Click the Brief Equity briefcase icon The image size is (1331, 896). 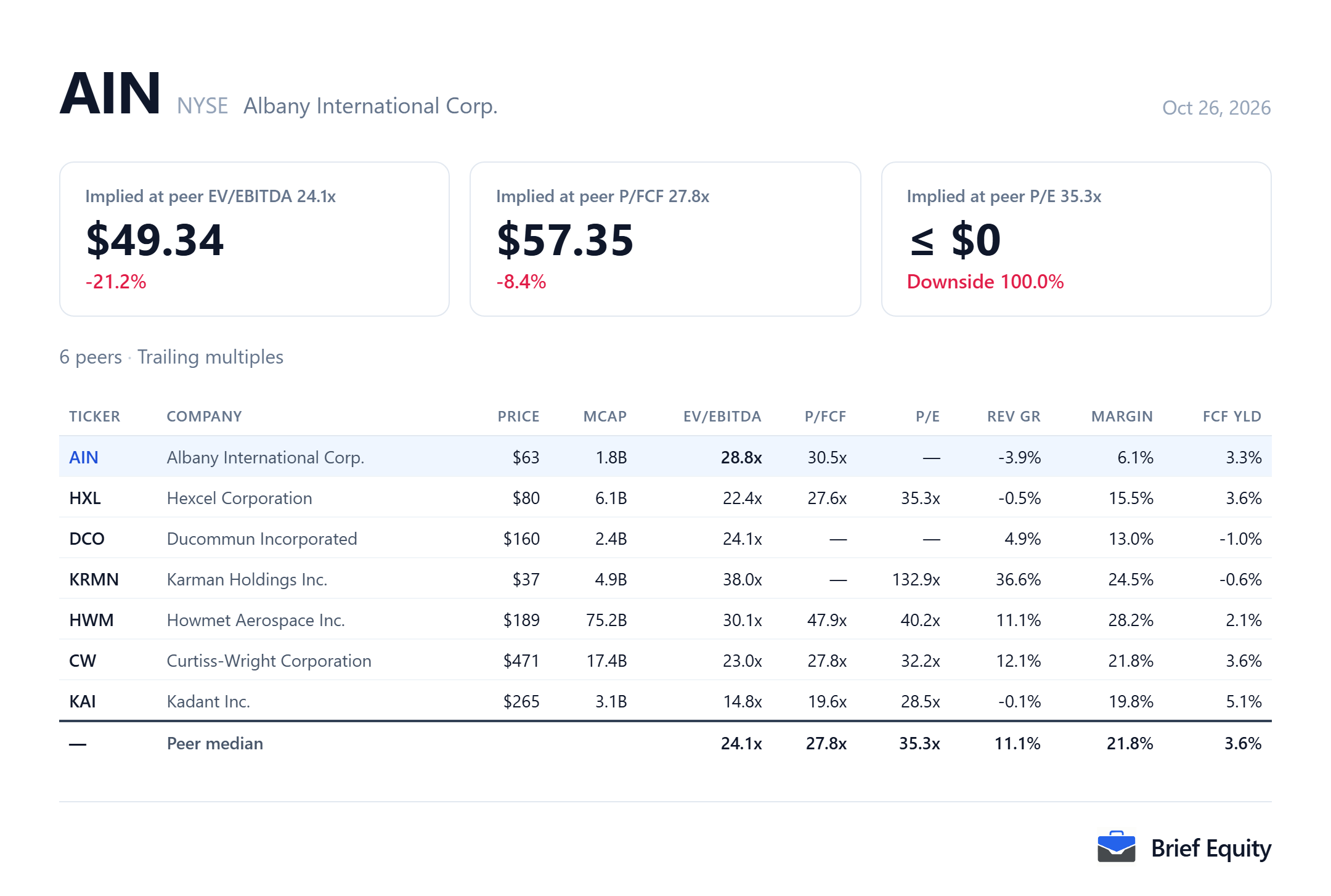[x=1116, y=847]
